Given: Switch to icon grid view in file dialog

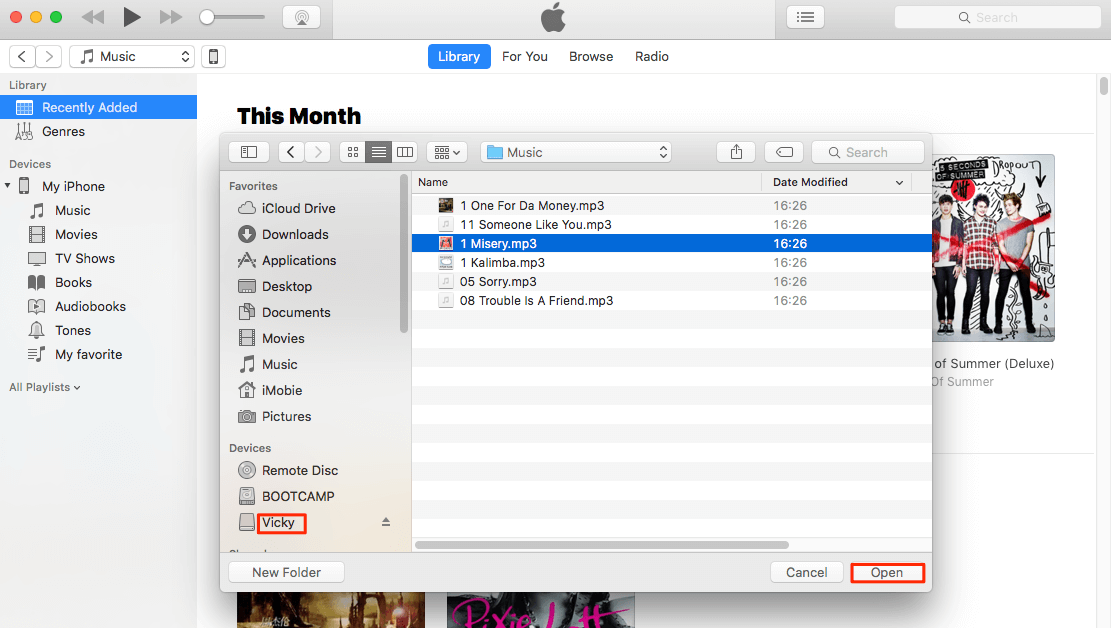Looking at the screenshot, I should (x=352, y=151).
